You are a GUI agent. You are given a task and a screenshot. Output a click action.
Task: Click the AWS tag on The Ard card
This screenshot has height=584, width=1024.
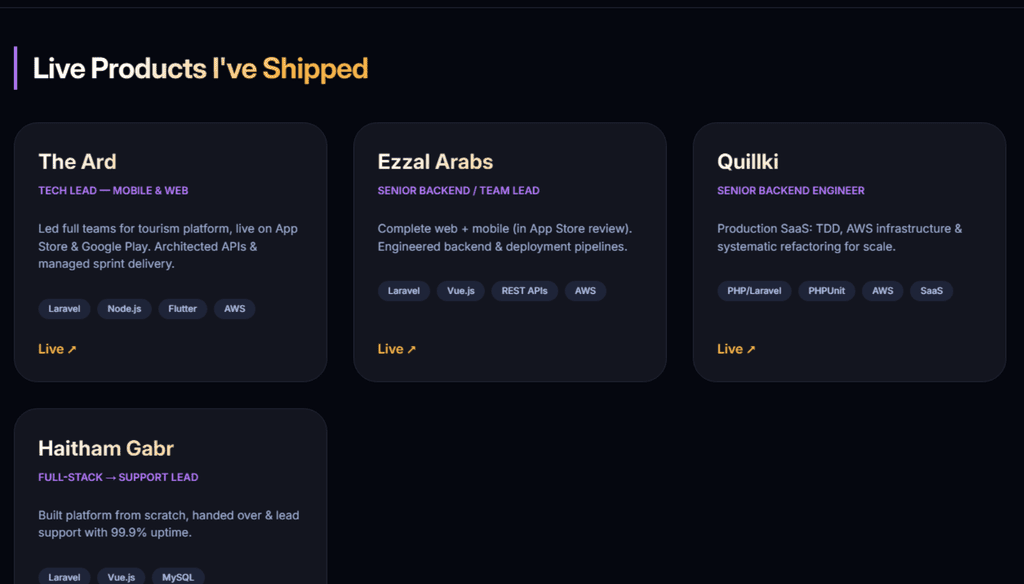(x=235, y=309)
